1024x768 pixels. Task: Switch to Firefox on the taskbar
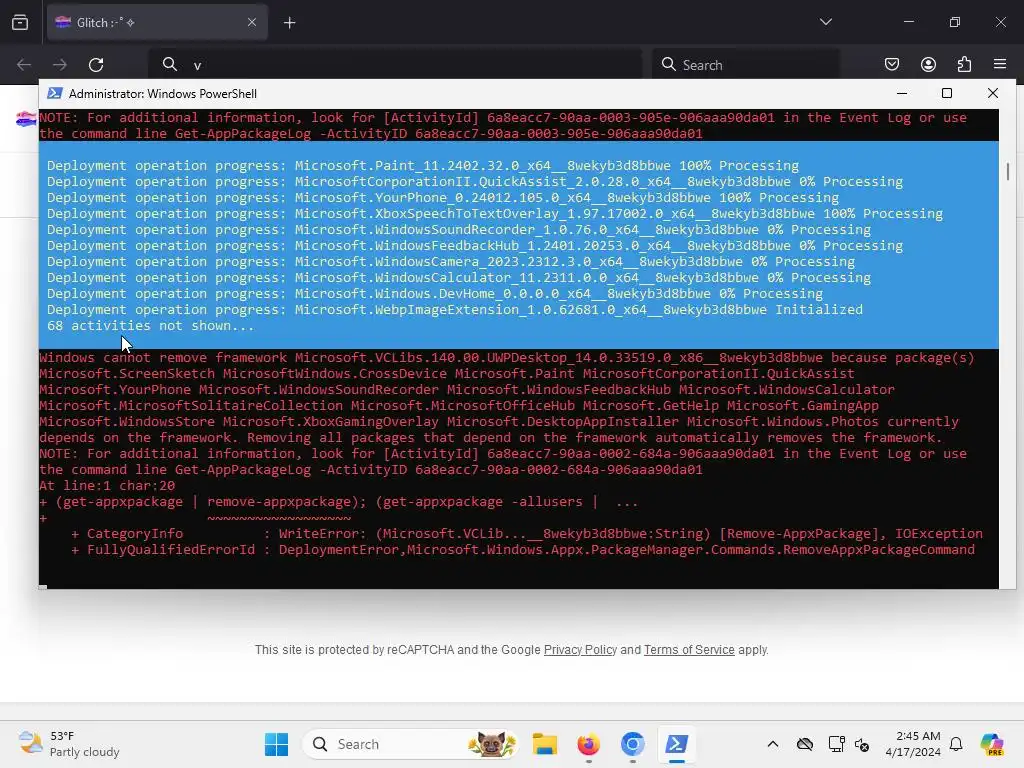[588, 744]
